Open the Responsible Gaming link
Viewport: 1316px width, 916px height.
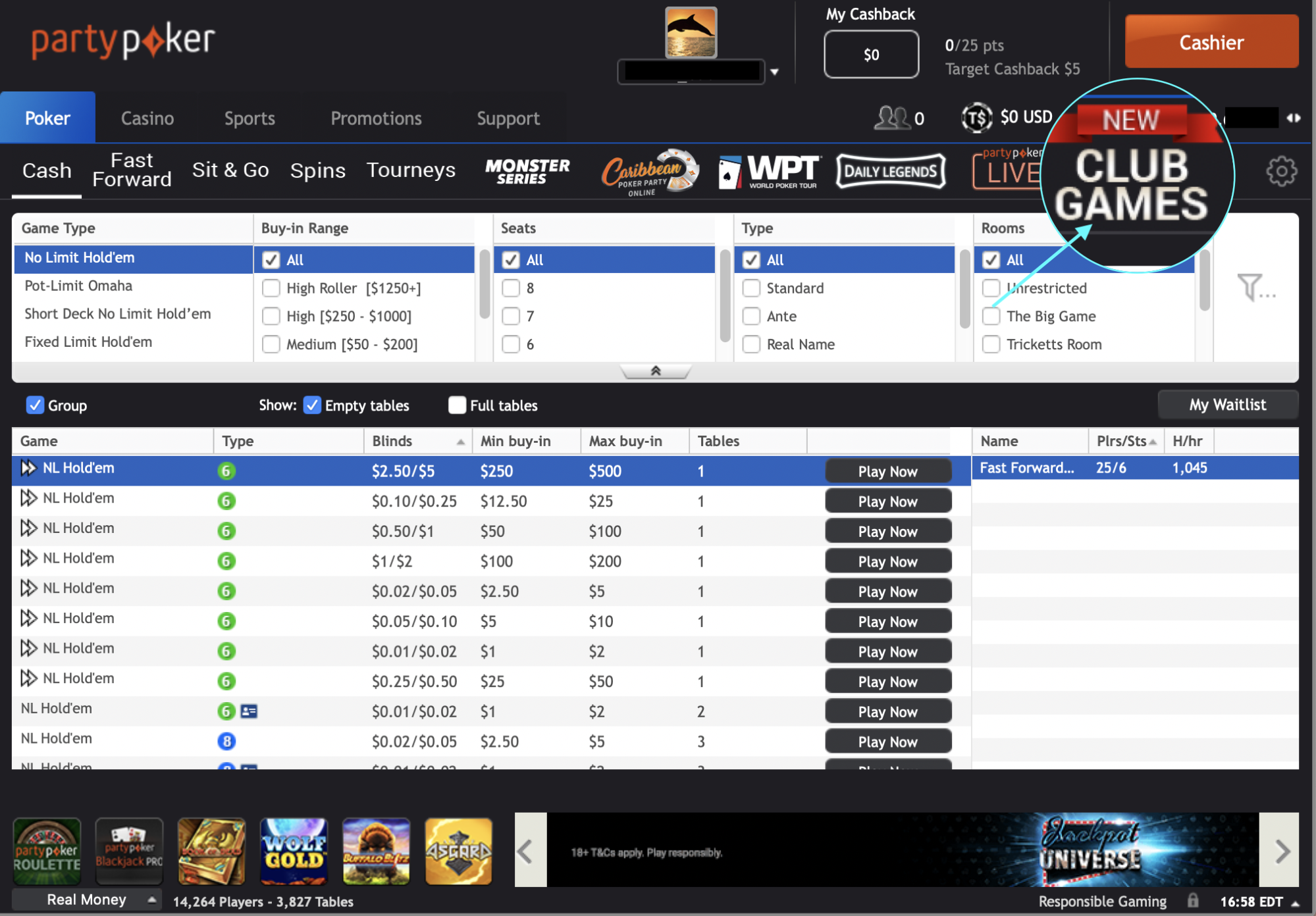(1102, 901)
